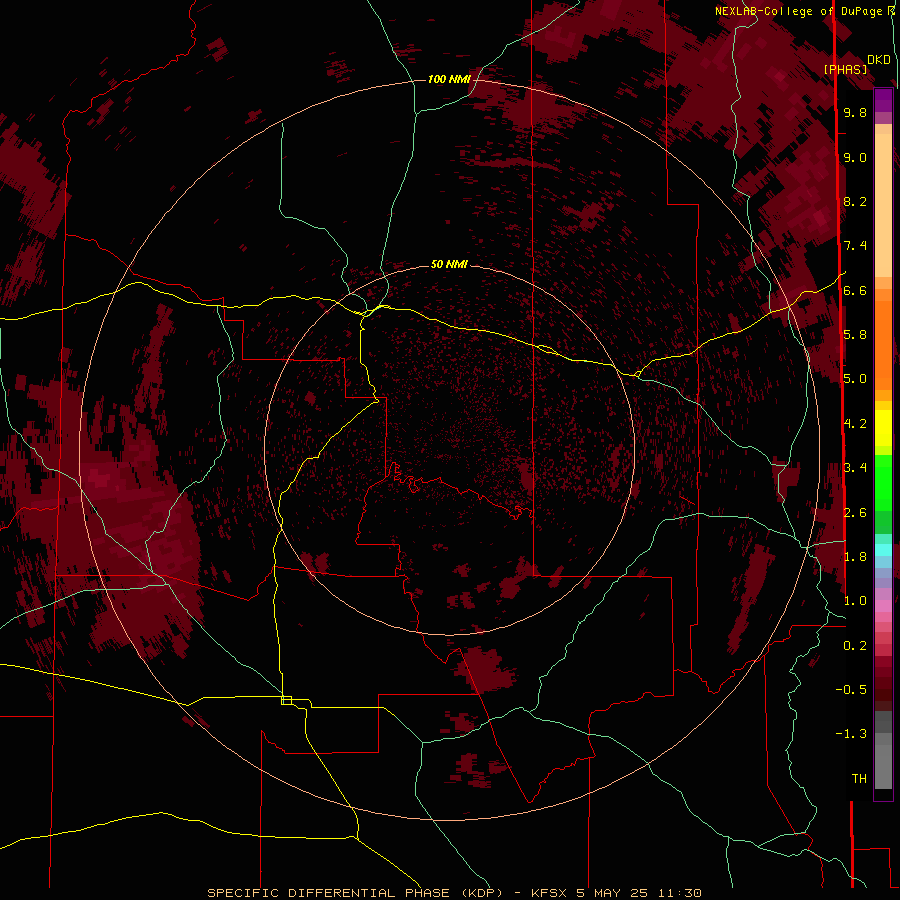Image resolution: width=900 pixels, height=900 pixels.
Task: Pick the bright green band on the color bar
Action: [883, 482]
